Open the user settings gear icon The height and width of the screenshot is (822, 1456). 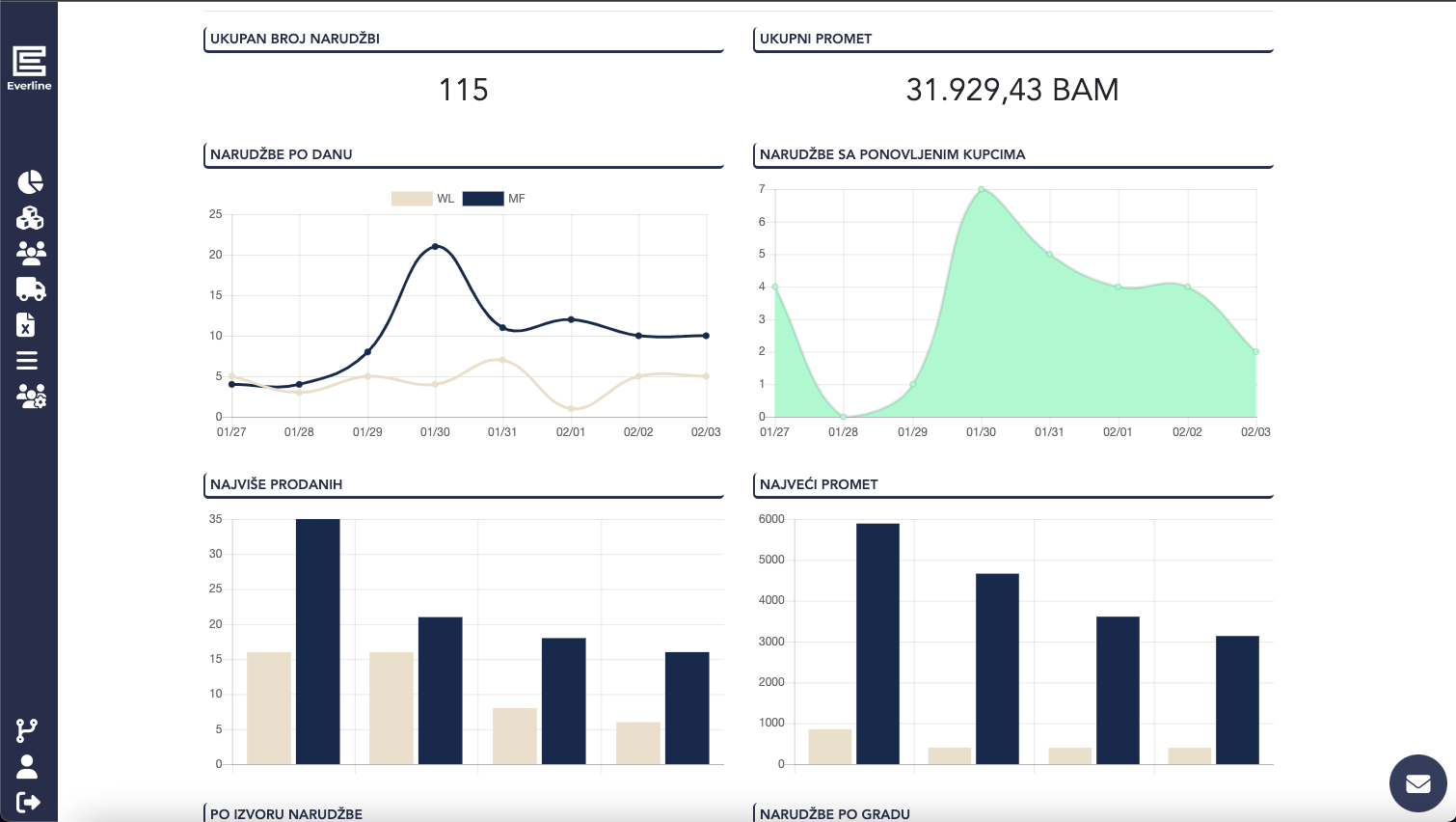click(x=31, y=397)
